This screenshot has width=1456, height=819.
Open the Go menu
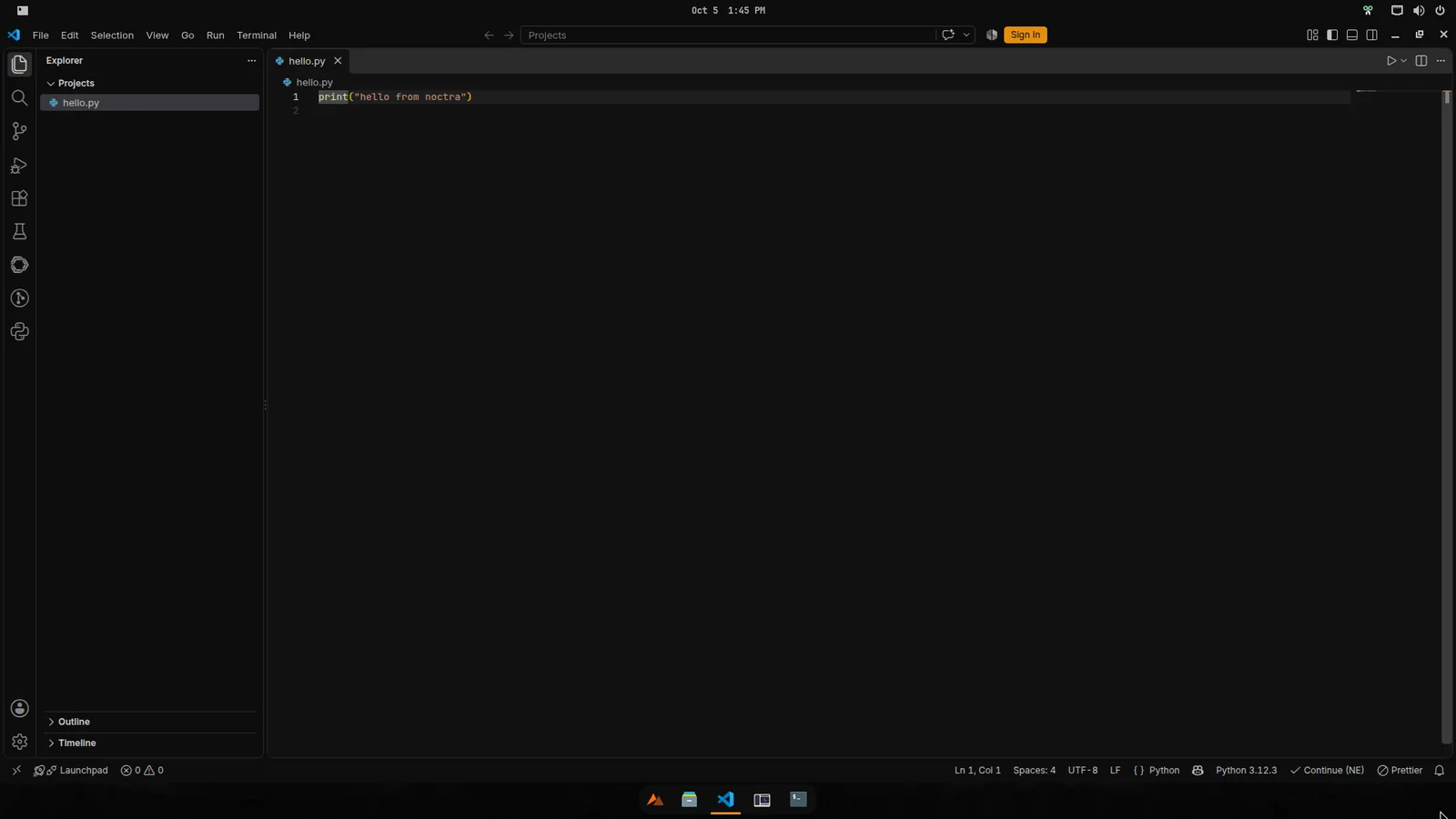pyautogui.click(x=187, y=35)
